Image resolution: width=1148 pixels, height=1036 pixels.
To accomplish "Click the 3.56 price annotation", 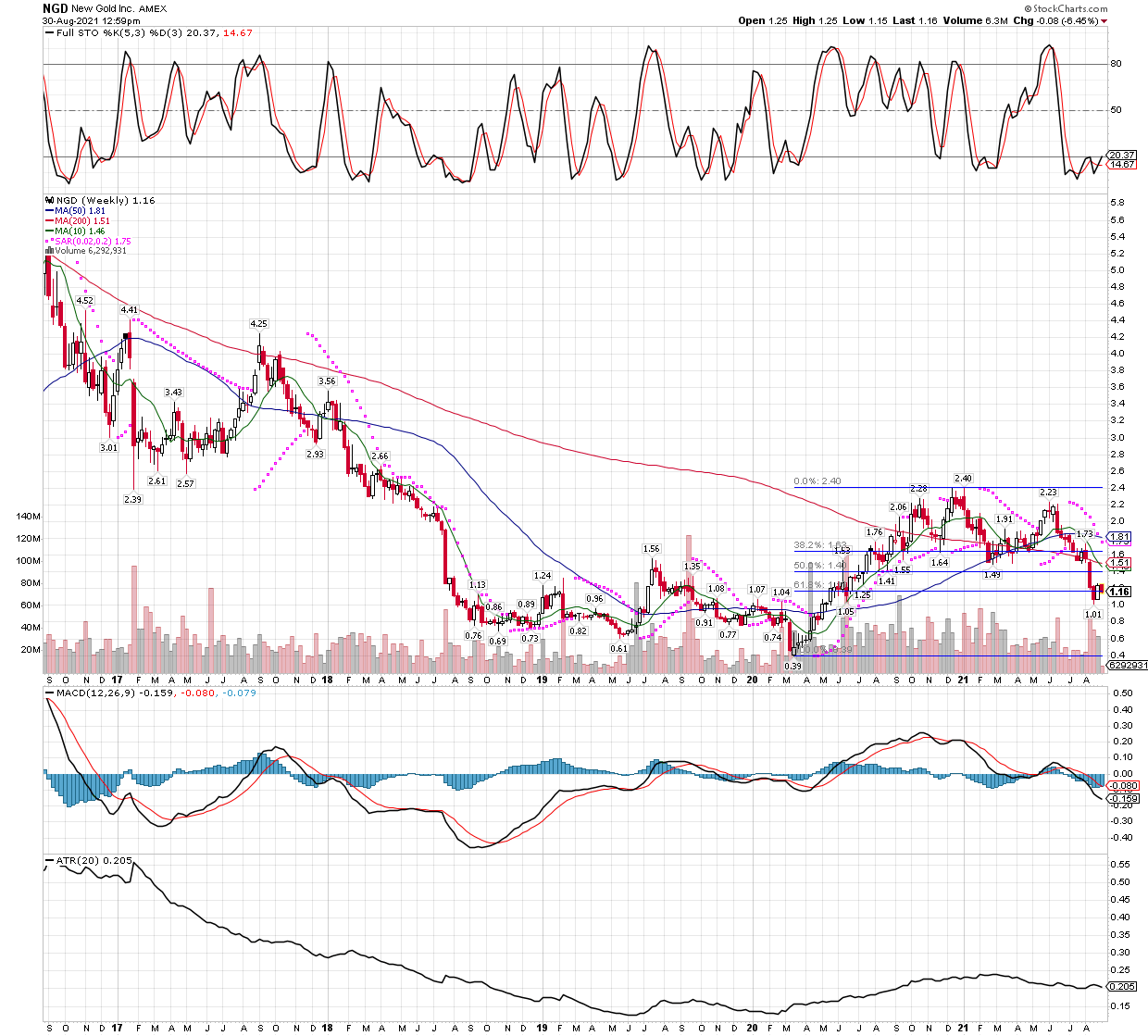I will pyautogui.click(x=327, y=381).
